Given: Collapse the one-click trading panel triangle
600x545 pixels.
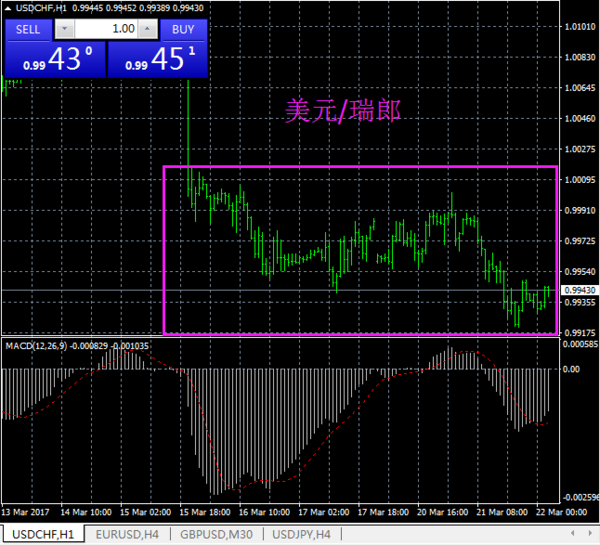Looking at the screenshot, I should point(8,8).
